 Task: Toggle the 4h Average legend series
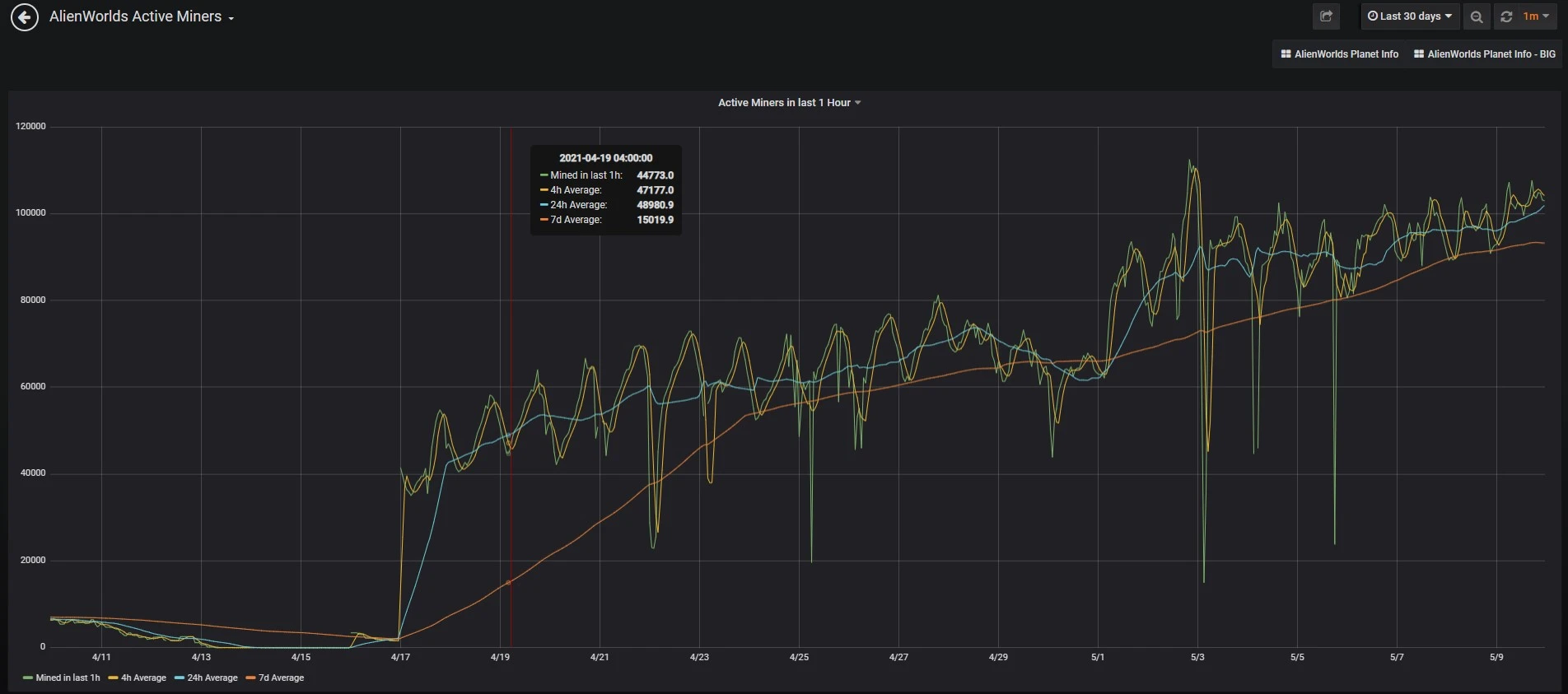pos(138,678)
